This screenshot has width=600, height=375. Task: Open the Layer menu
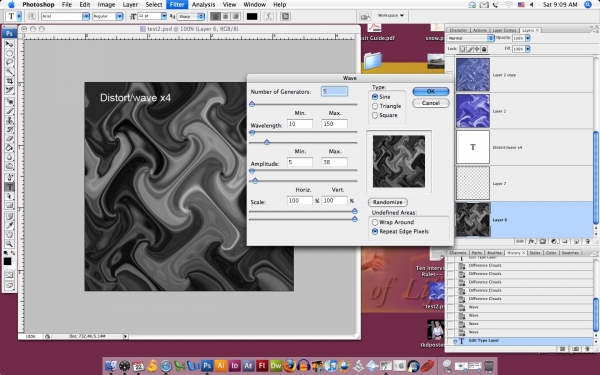130,5
